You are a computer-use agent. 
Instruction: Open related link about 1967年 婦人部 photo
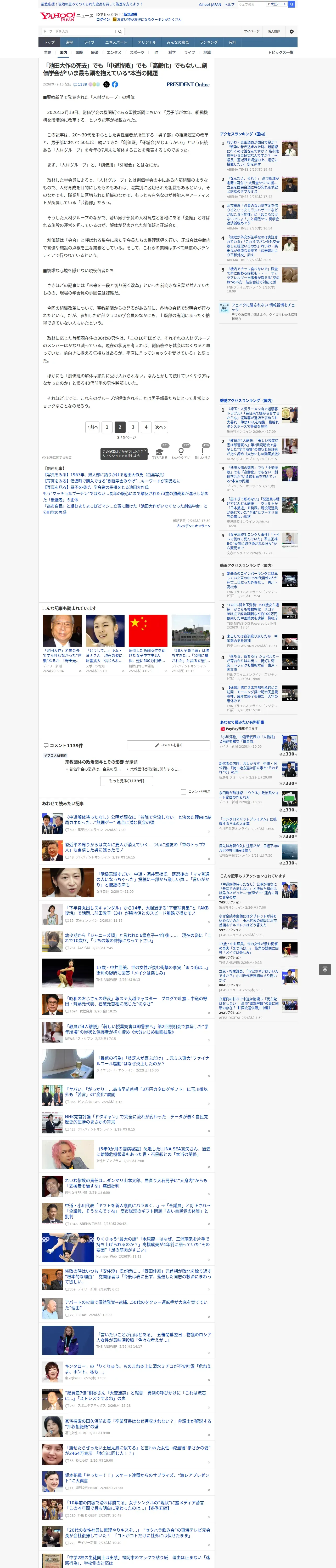(105, 475)
